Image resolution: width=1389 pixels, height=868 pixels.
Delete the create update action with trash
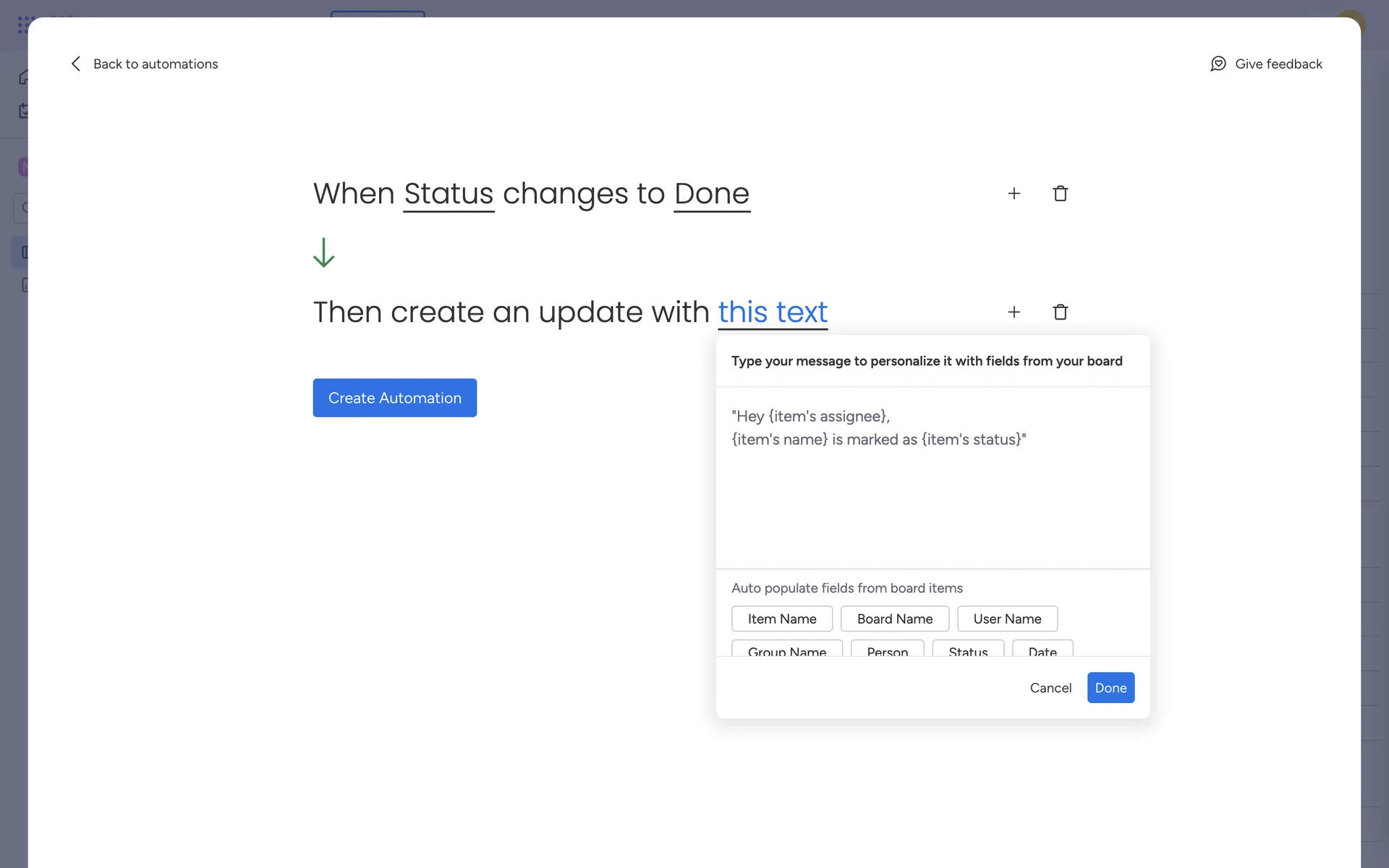tap(1060, 312)
